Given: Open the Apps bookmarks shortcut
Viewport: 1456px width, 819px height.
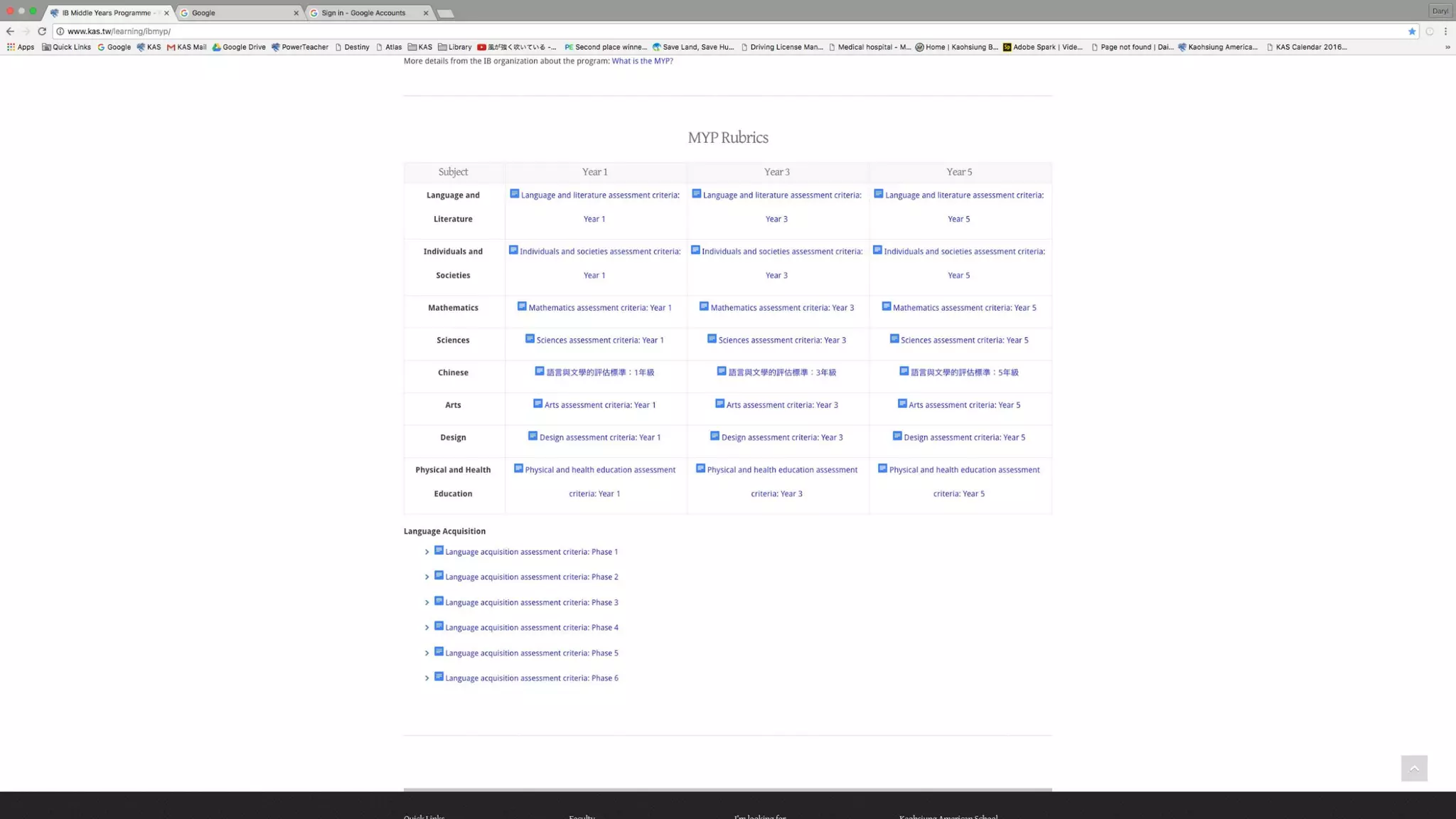Looking at the screenshot, I should tap(21, 47).
